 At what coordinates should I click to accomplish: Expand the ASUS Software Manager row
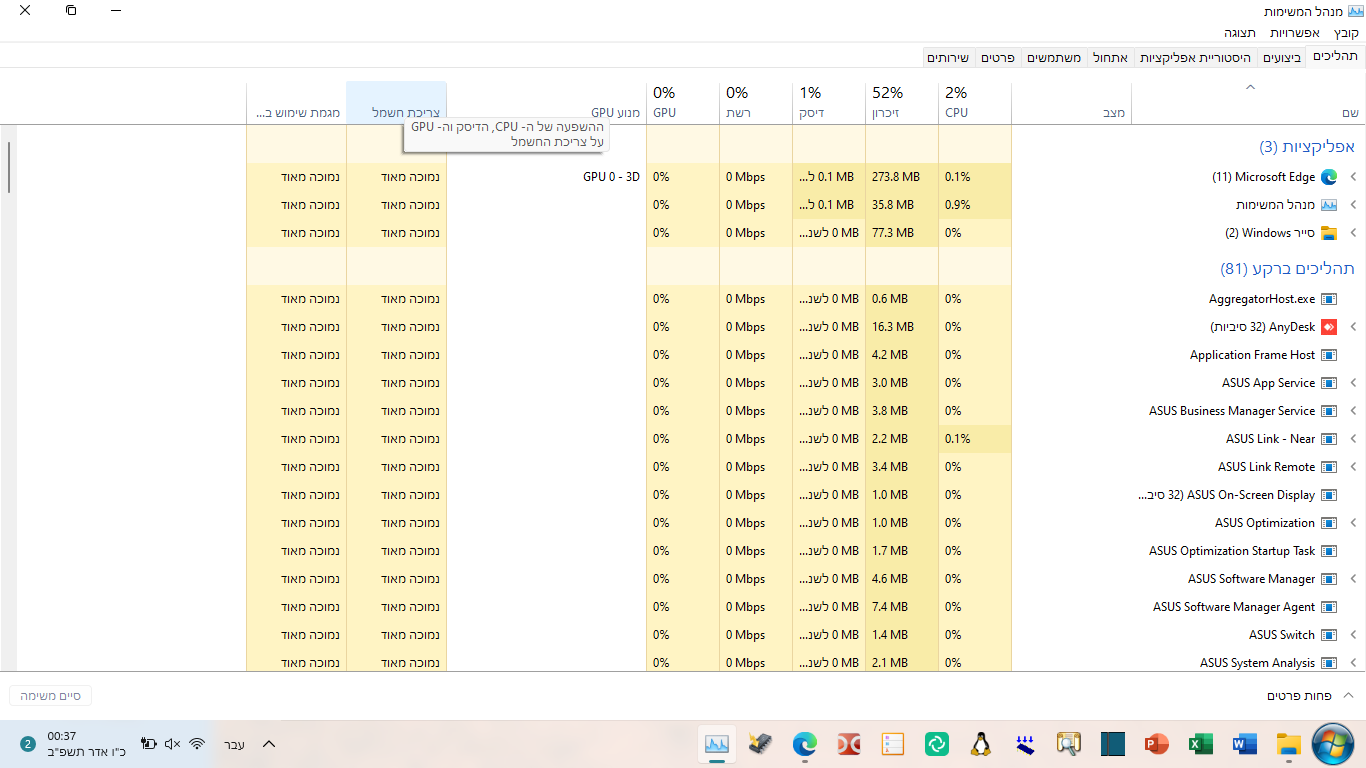[1354, 579]
